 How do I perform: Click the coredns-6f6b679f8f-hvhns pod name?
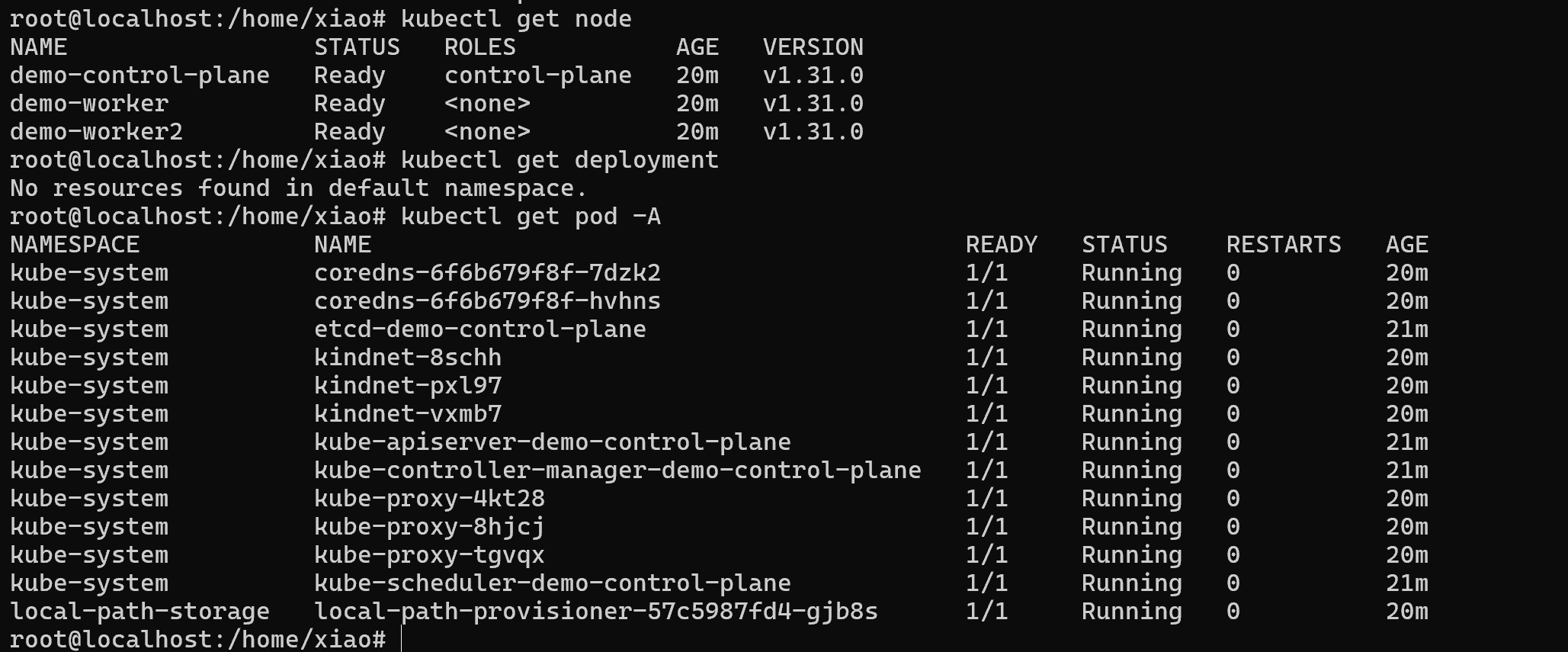(487, 301)
